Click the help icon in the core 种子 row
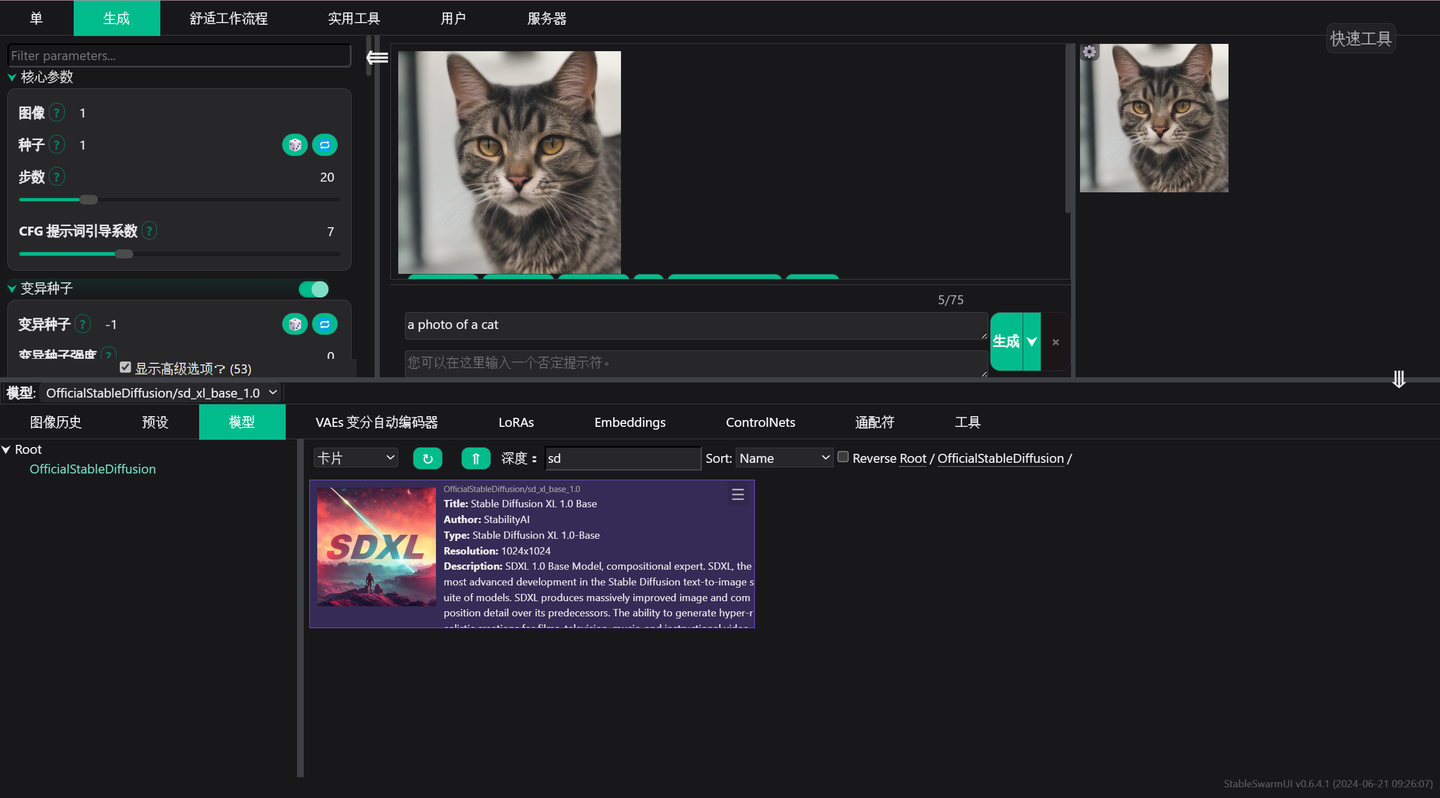 pos(57,145)
